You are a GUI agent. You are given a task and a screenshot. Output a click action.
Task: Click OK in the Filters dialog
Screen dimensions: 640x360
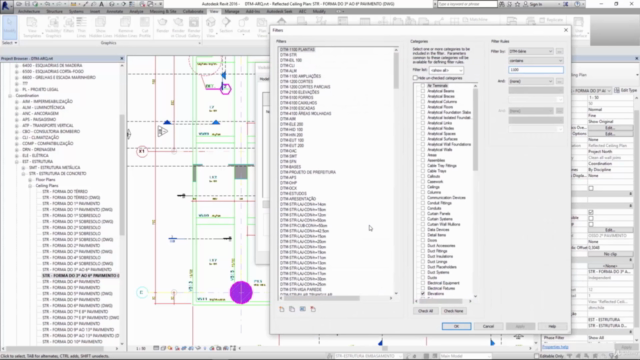(456, 326)
